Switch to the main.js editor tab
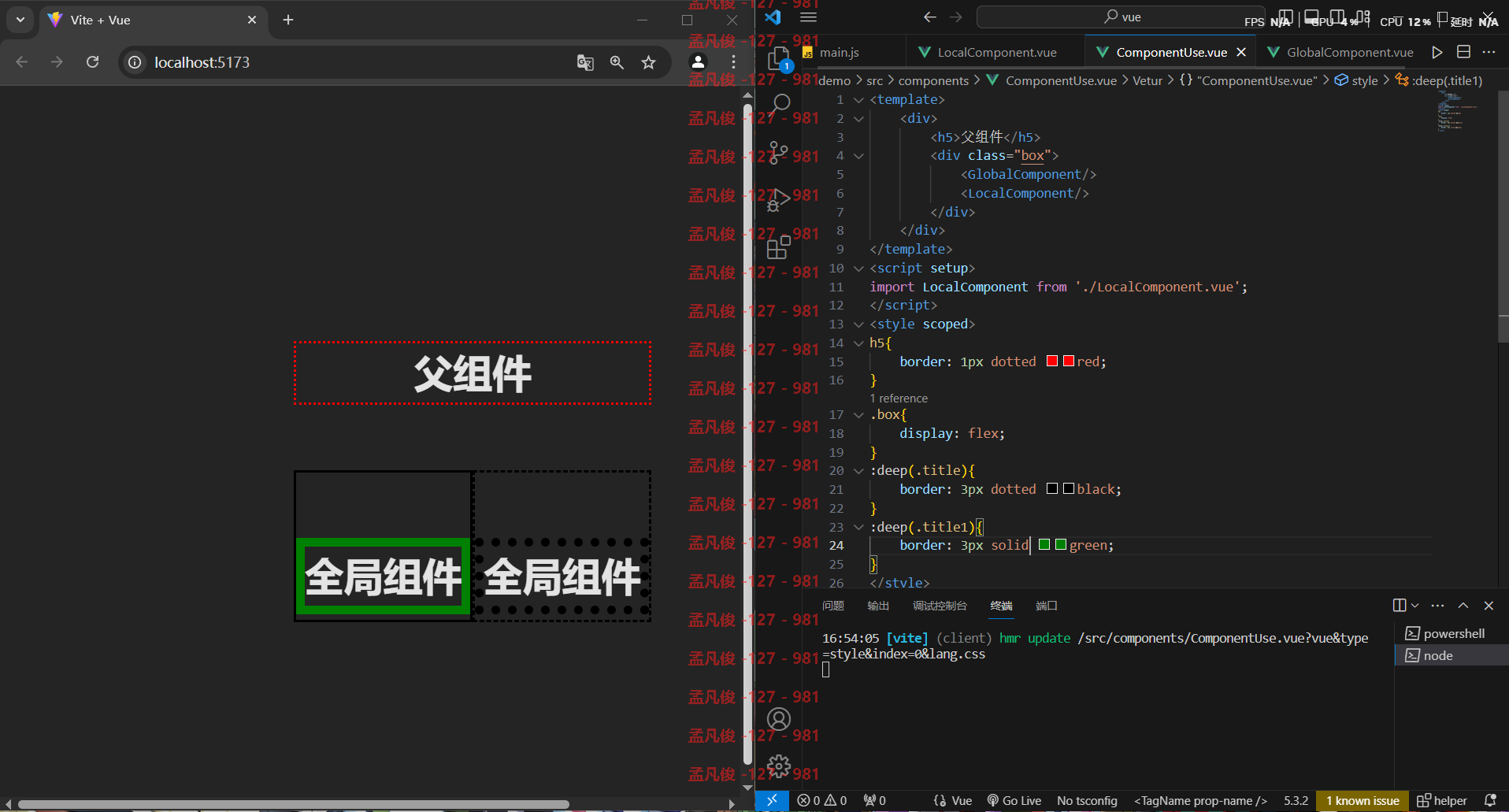 pyautogui.click(x=840, y=52)
